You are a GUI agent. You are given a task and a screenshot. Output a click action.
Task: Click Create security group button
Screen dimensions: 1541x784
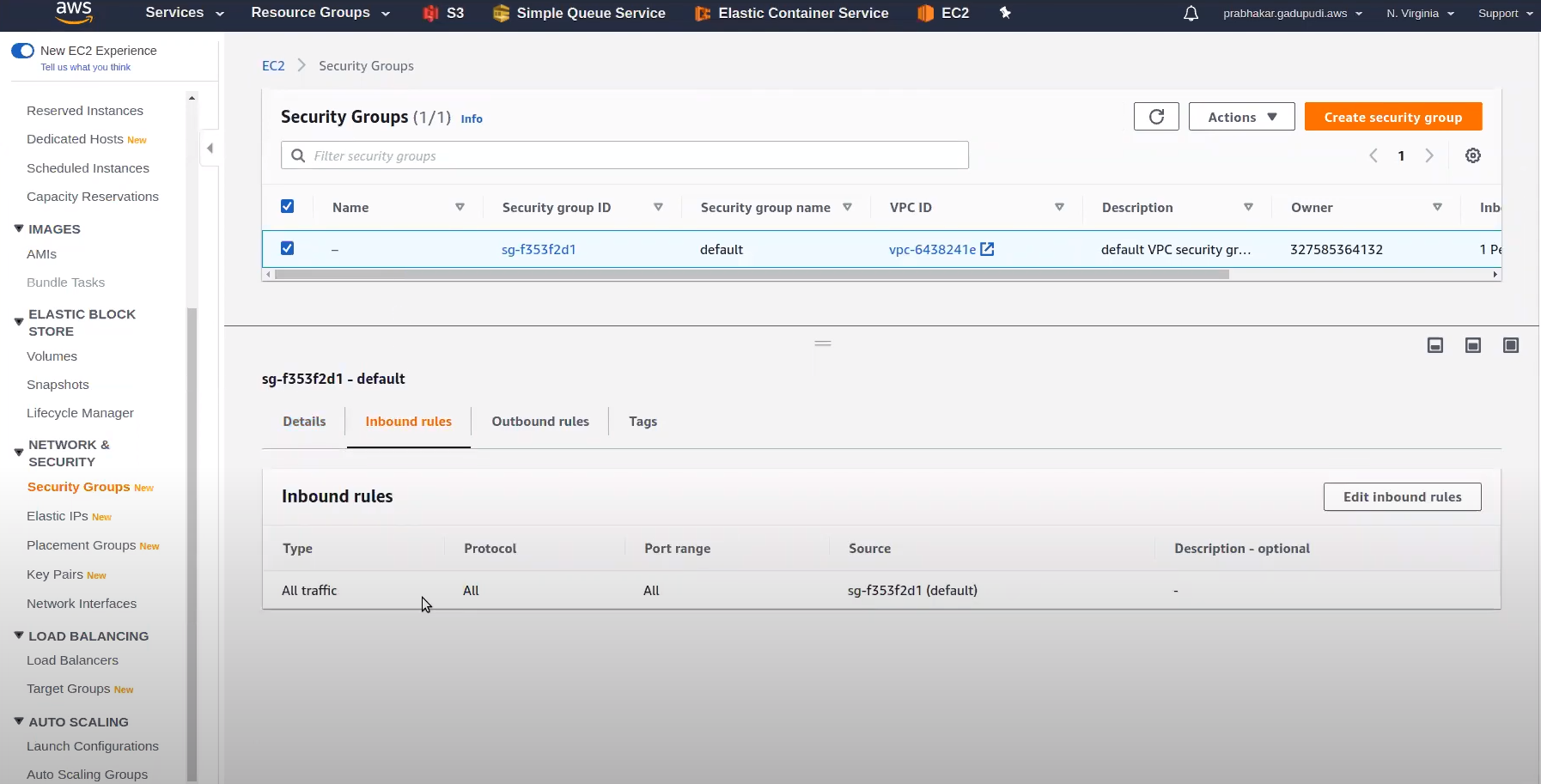click(1392, 117)
